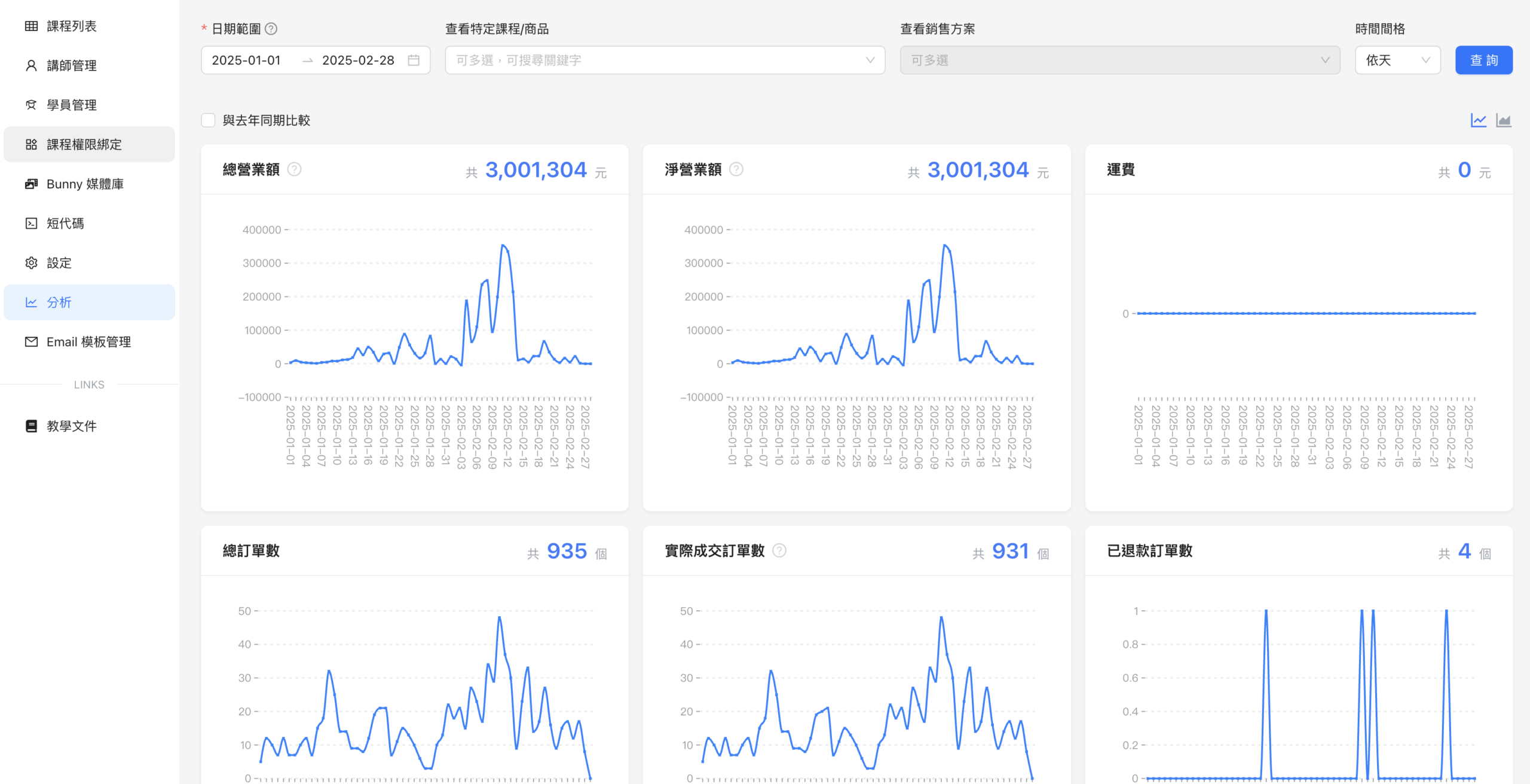The height and width of the screenshot is (784, 1530).
Task: Open 查看銷售方案 dropdown
Action: [x=1119, y=60]
